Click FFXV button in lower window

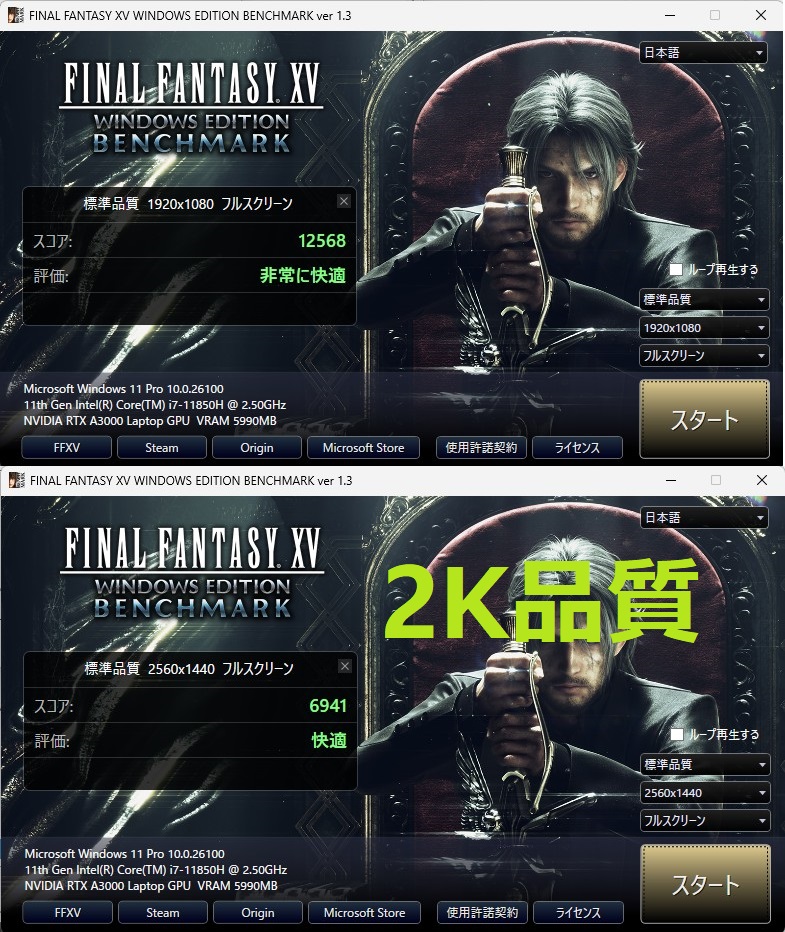click(68, 913)
